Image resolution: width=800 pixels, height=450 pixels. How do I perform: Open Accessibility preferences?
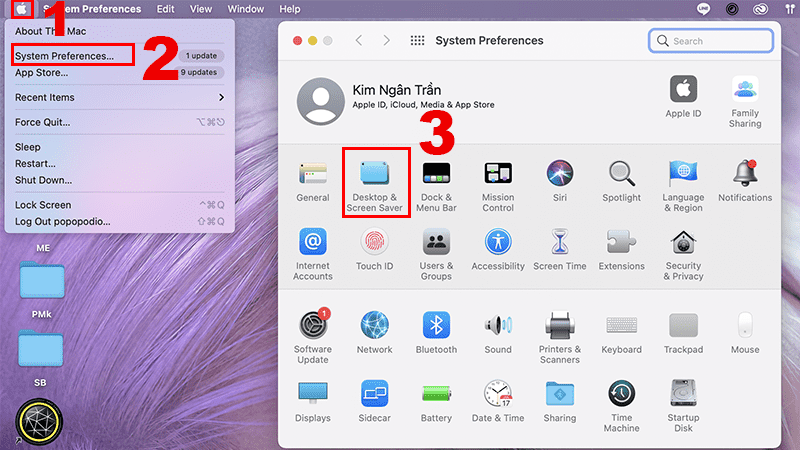pyautogui.click(x=498, y=250)
